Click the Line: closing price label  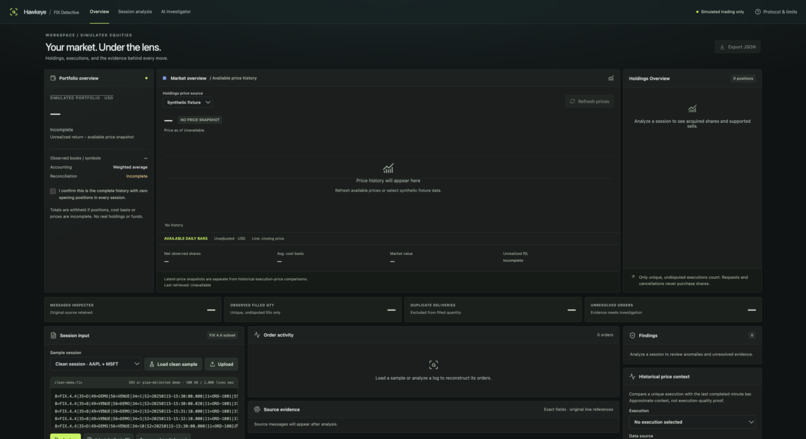point(268,239)
